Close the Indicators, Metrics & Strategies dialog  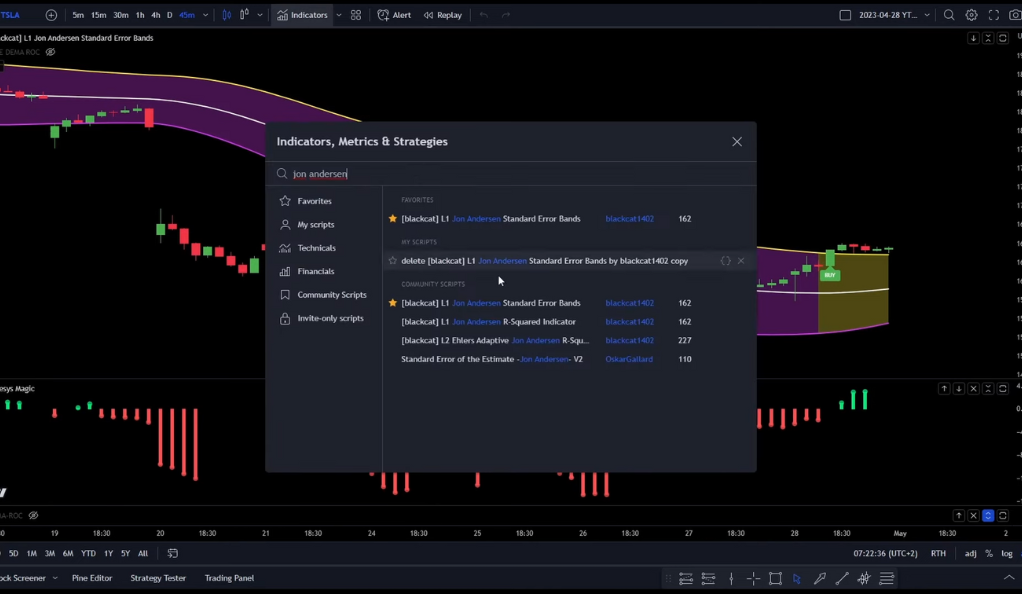737,141
